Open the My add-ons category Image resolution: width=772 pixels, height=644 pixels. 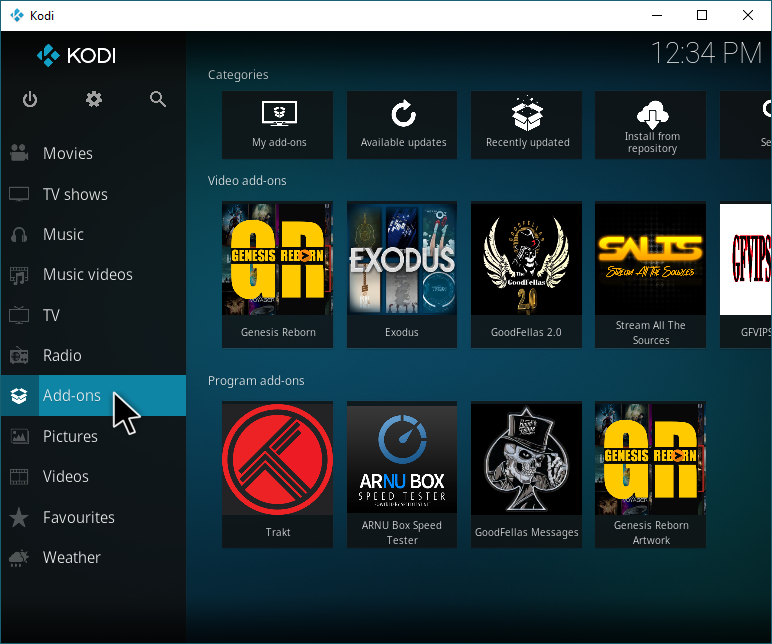coord(277,125)
